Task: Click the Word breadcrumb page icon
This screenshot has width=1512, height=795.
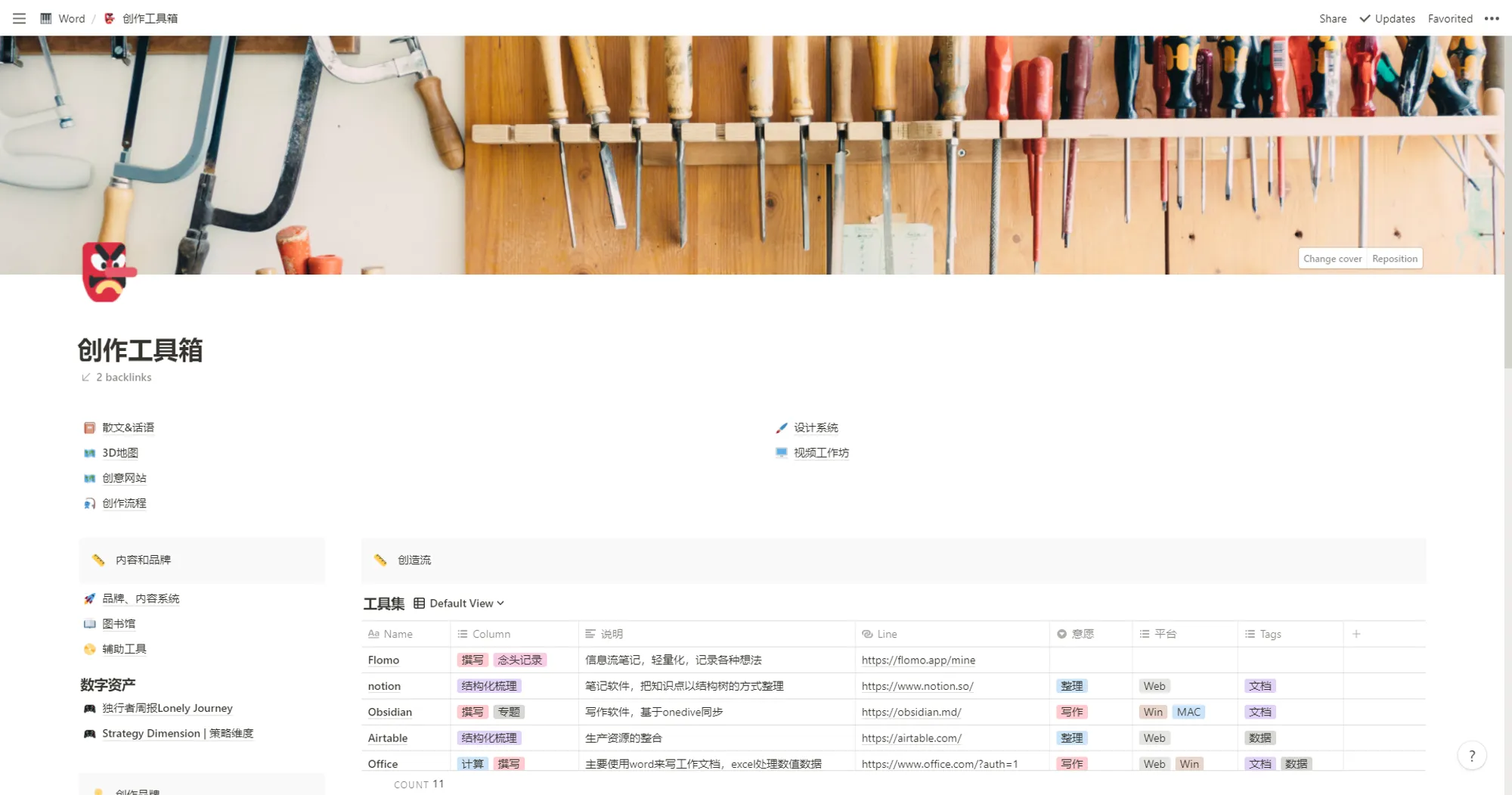Action: (46, 18)
